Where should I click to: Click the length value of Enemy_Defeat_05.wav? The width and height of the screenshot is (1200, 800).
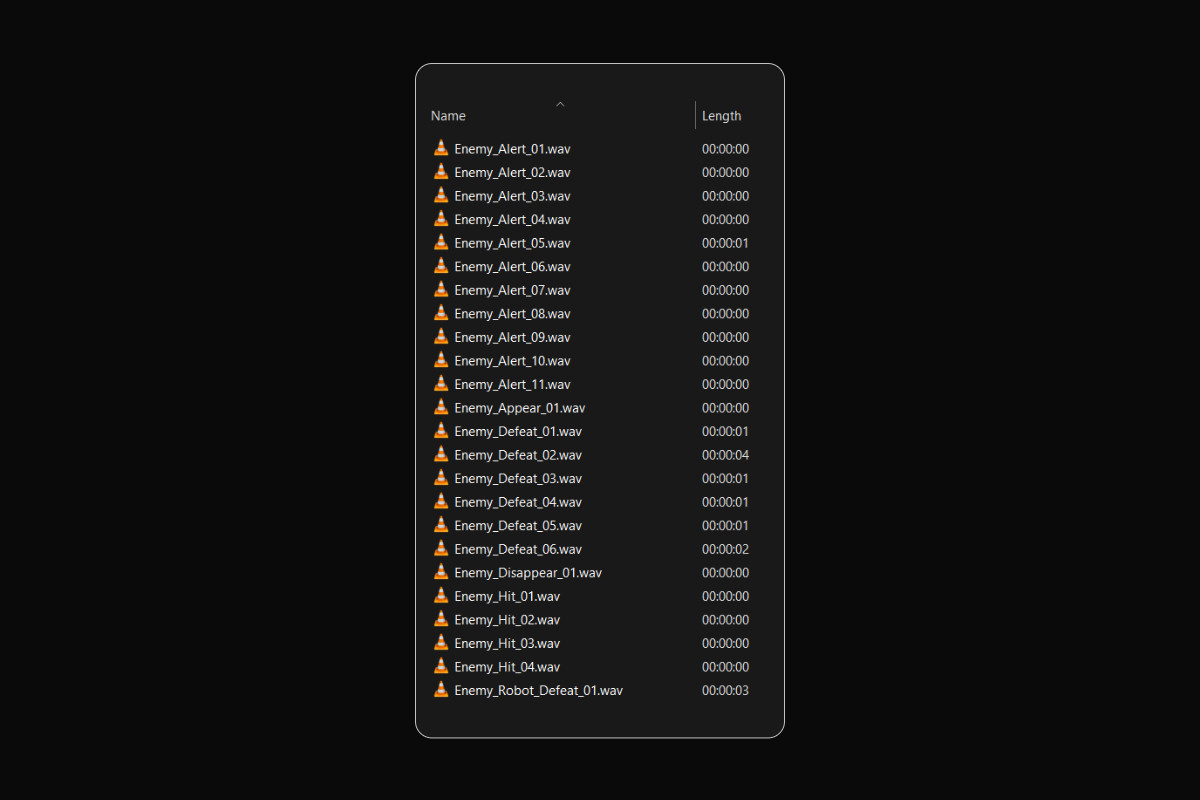click(x=725, y=526)
